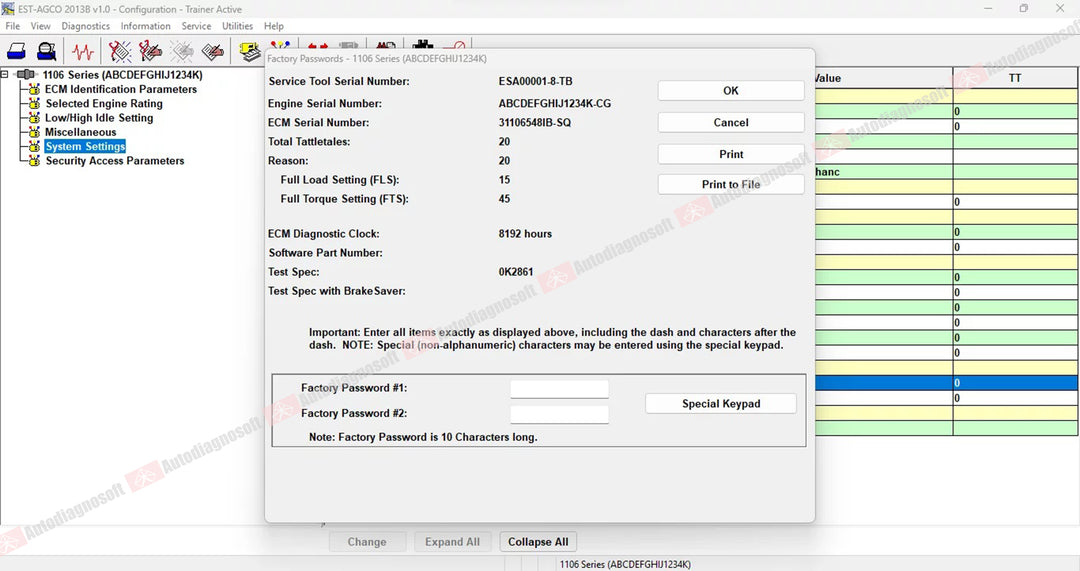
Task: Click status bar text 1106 Series (ABCDEFGHIJ1234K)
Action: (x=625, y=564)
